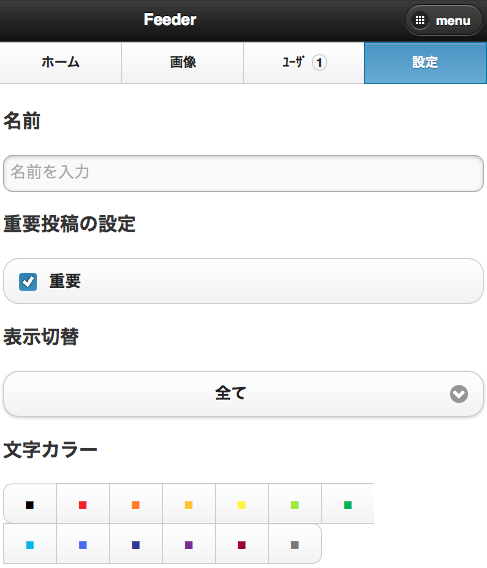
Task: Choose the light green color swatch
Action: click(x=295, y=505)
